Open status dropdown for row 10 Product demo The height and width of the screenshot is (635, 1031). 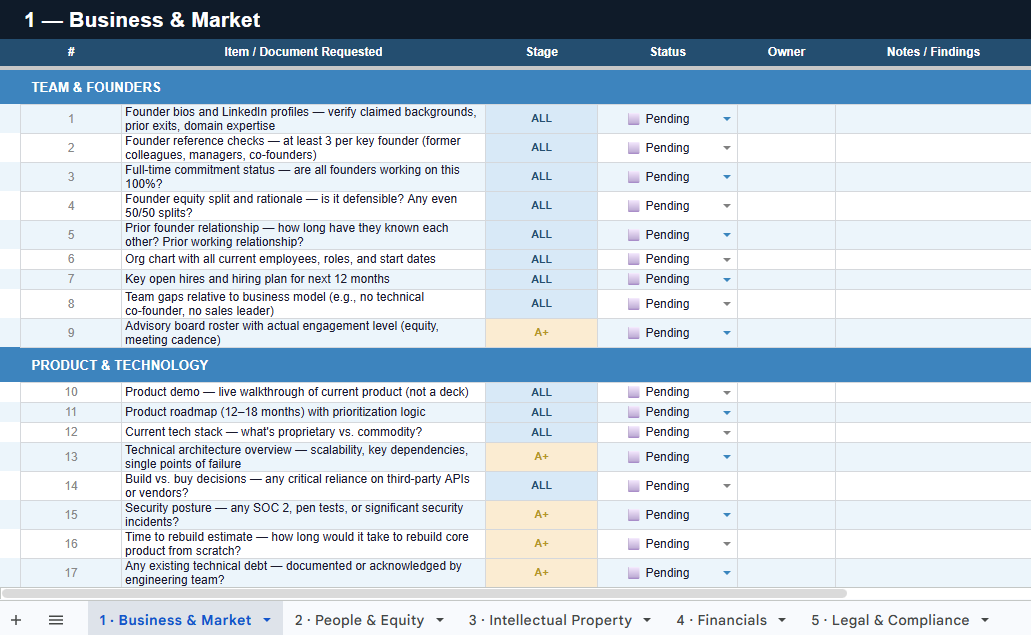click(x=727, y=392)
